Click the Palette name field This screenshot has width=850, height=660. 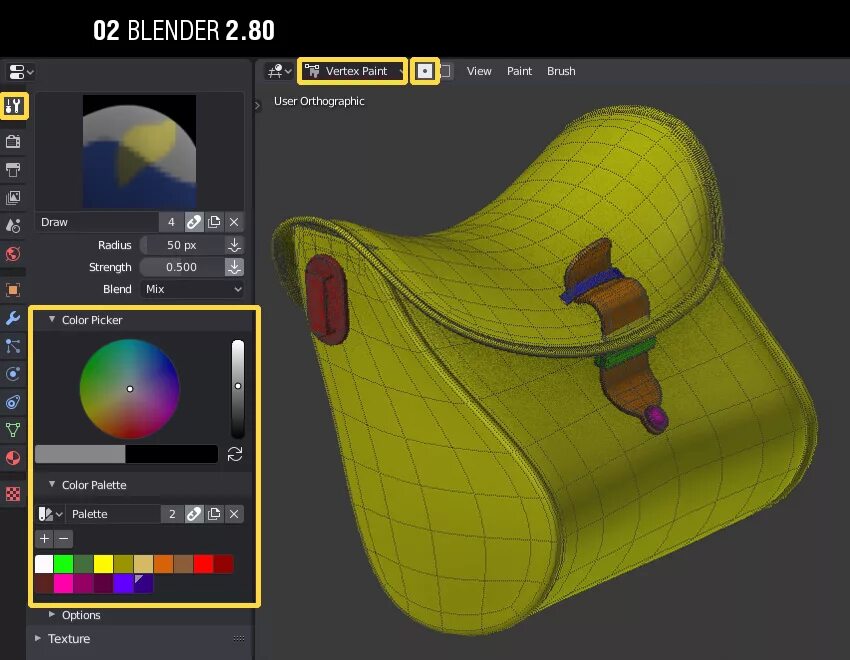113,514
